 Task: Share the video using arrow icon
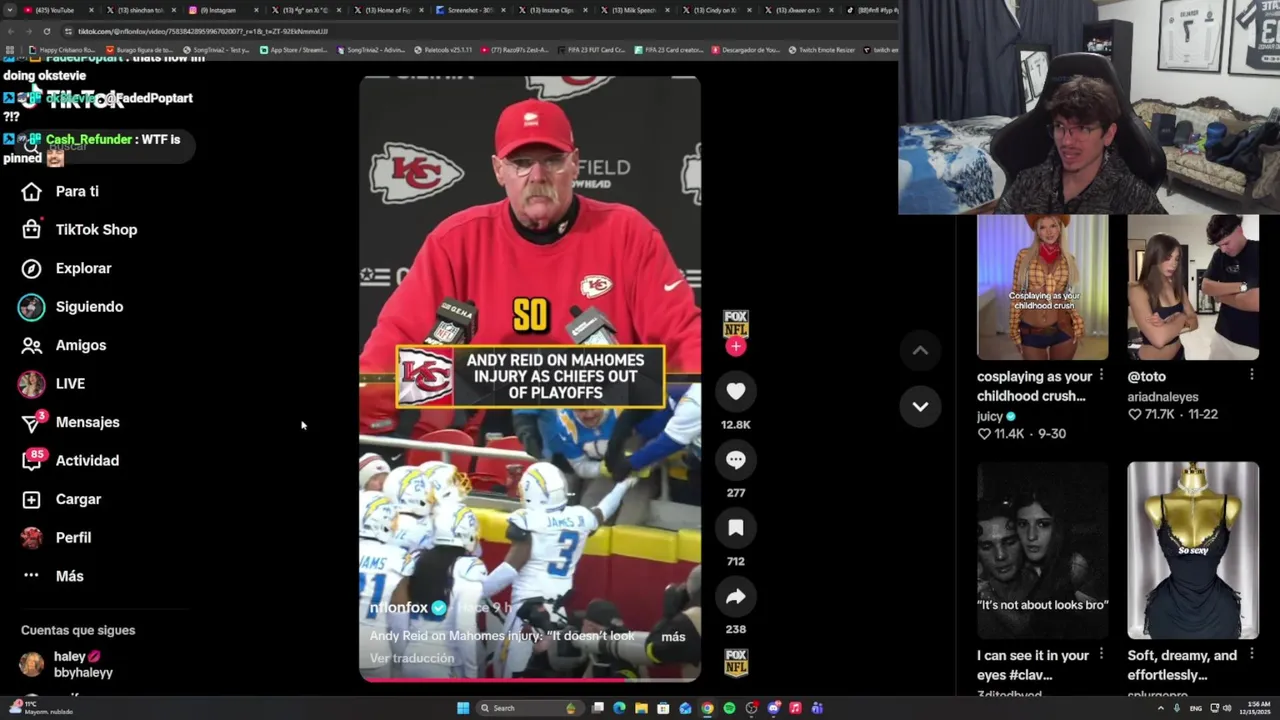coord(736,597)
